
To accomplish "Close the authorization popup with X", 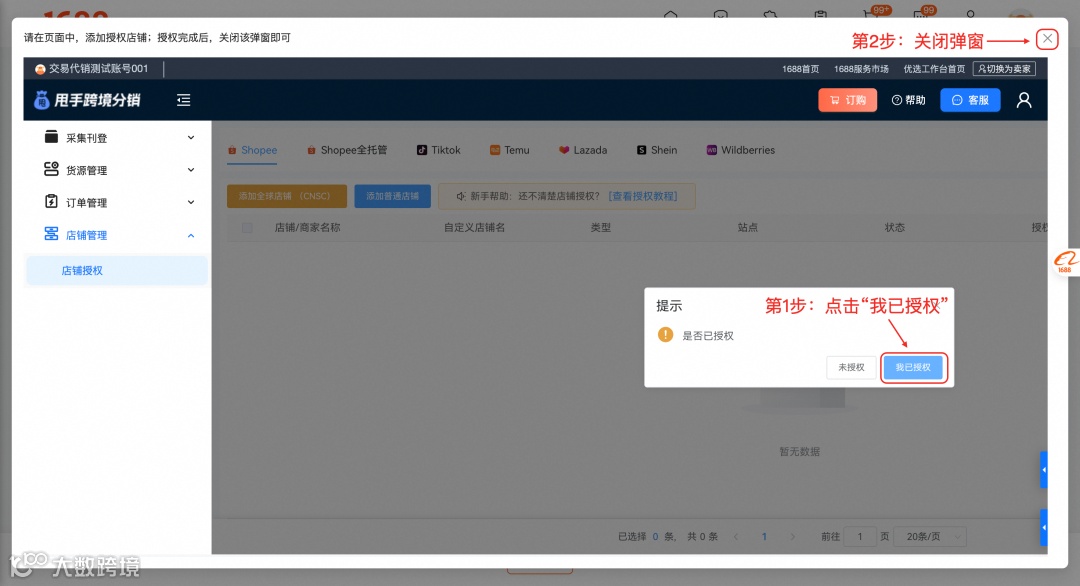I will 1047,39.
